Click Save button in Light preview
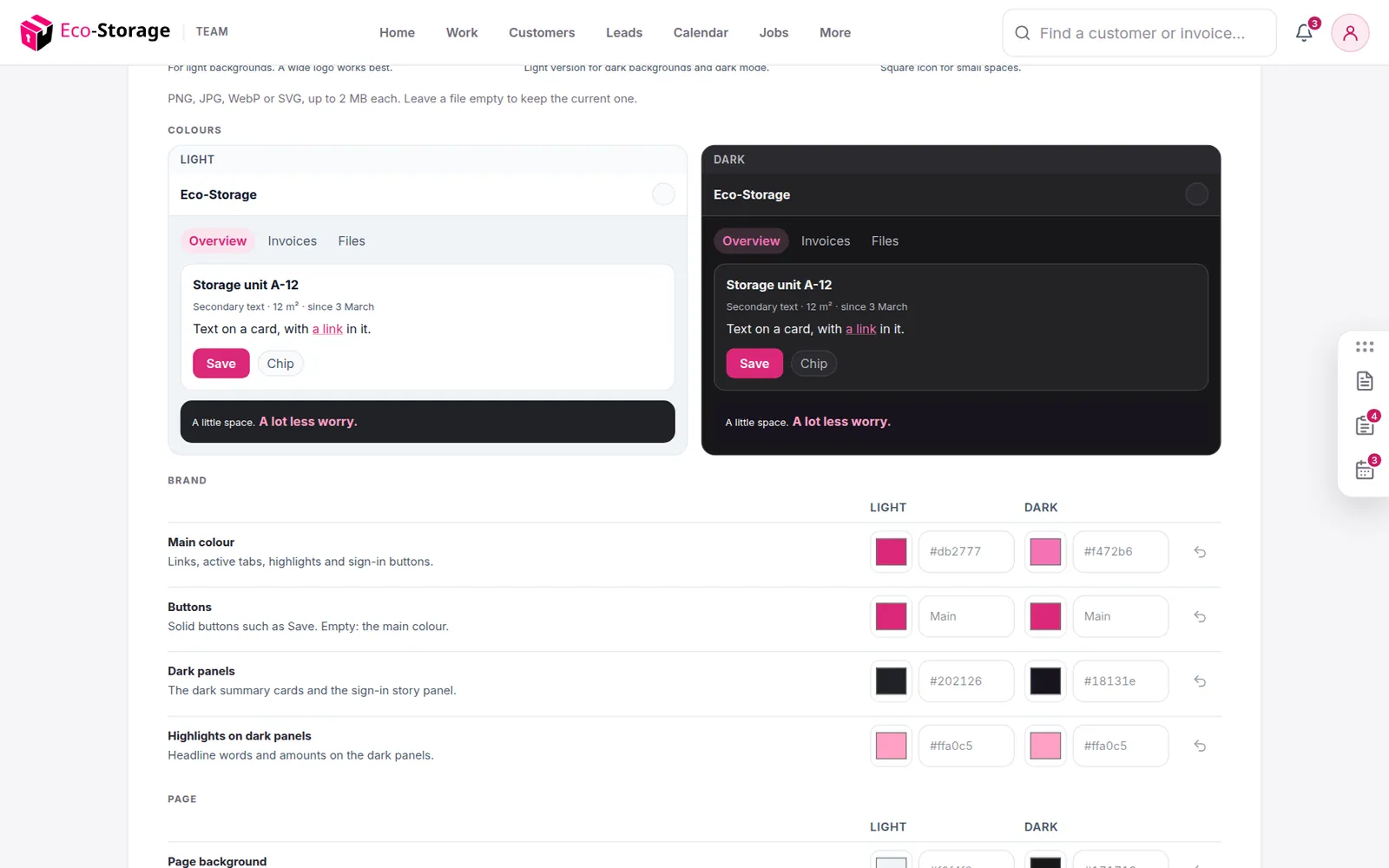The image size is (1389, 868). 221,364
